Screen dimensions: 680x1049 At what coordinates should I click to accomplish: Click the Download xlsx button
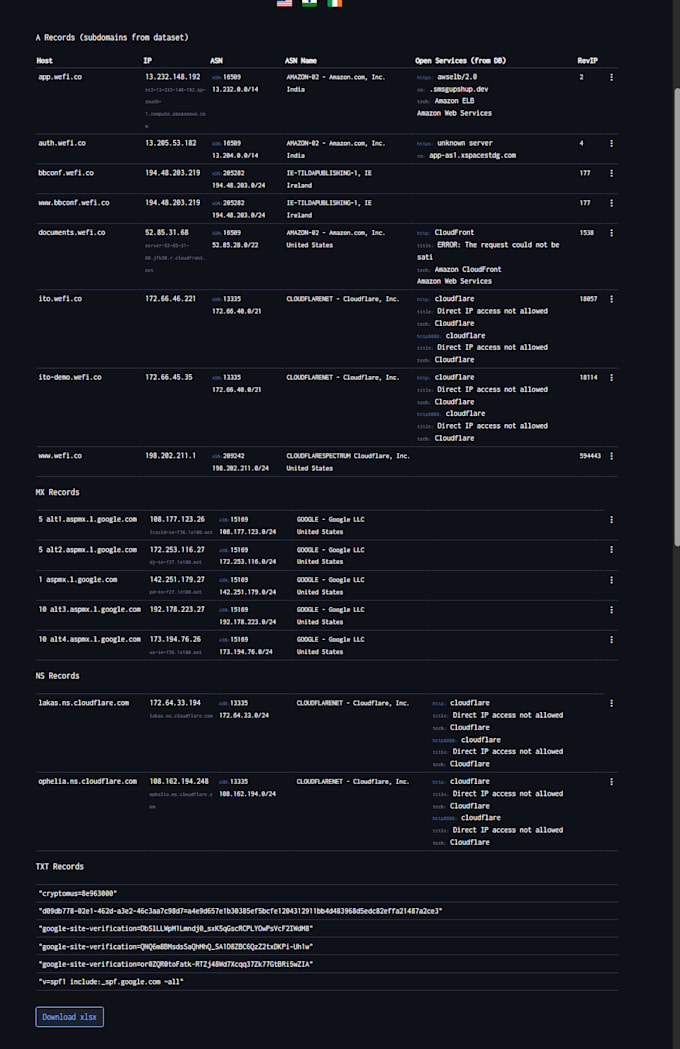coord(70,1017)
